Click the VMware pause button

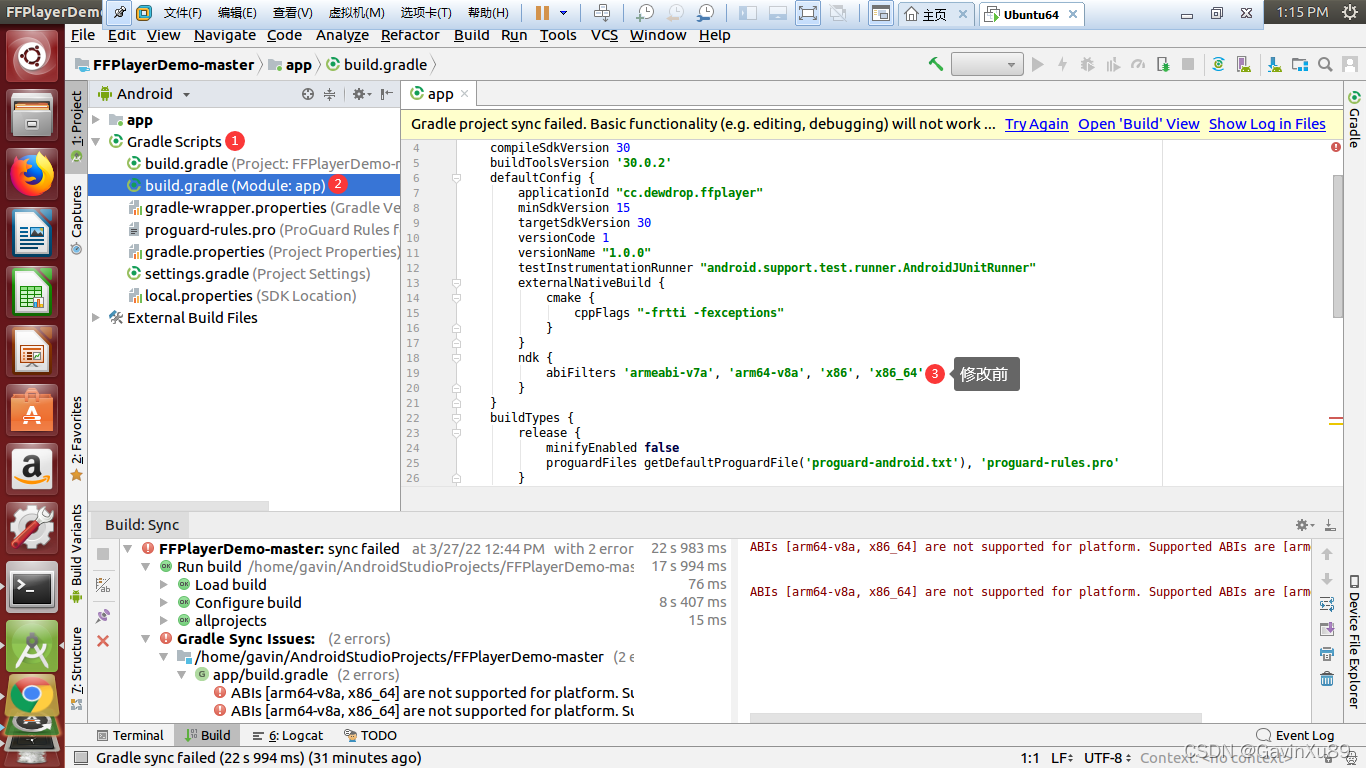(x=542, y=13)
